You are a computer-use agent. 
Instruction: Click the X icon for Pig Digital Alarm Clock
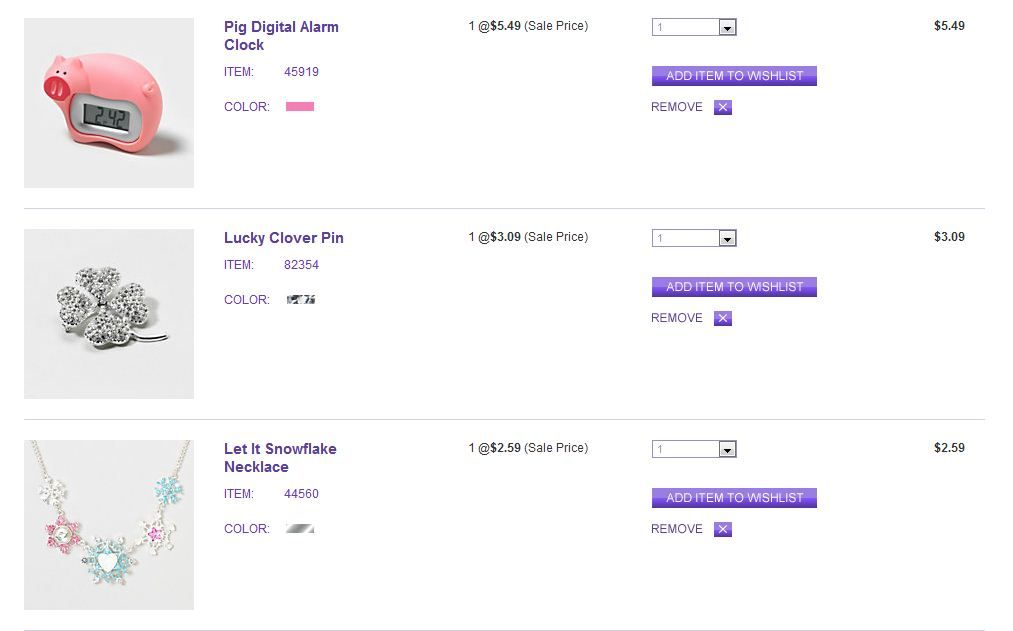723,107
